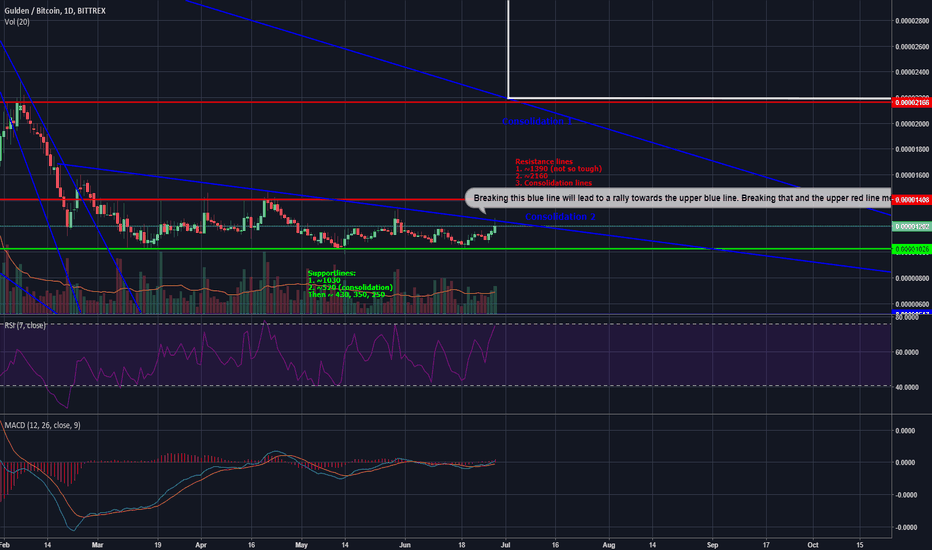This screenshot has height=550, width=932.
Task: Click Jul on the date axis
Action: pos(506,545)
